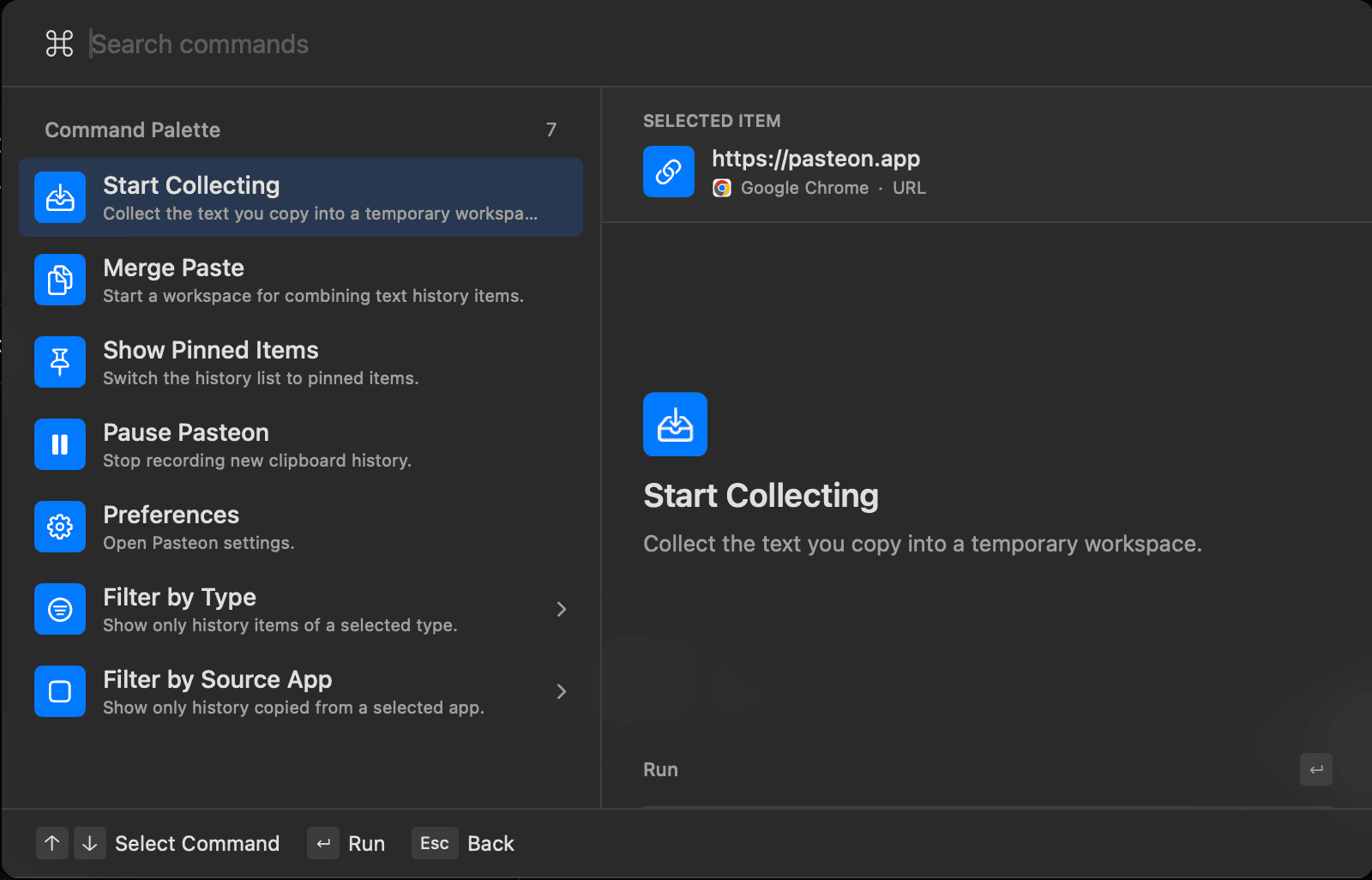Click the Run action in the detail pane

coord(988,769)
